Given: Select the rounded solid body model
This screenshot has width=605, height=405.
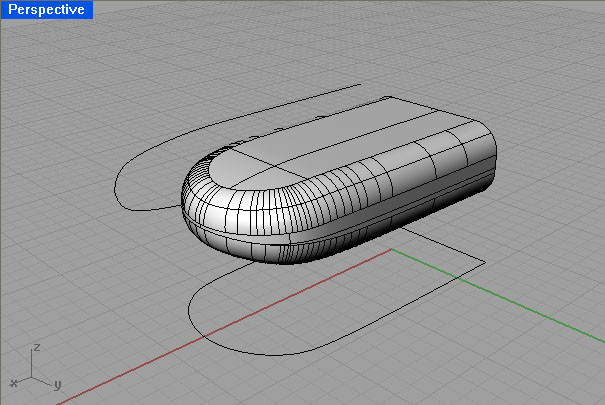Looking at the screenshot, I should pos(339,181).
